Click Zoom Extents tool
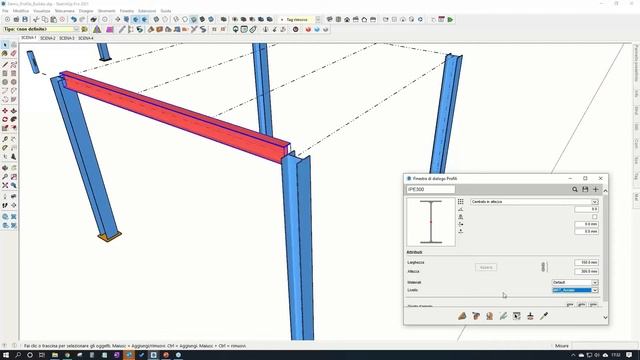This screenshot has width=640, height=360. (x=5, y=185)
